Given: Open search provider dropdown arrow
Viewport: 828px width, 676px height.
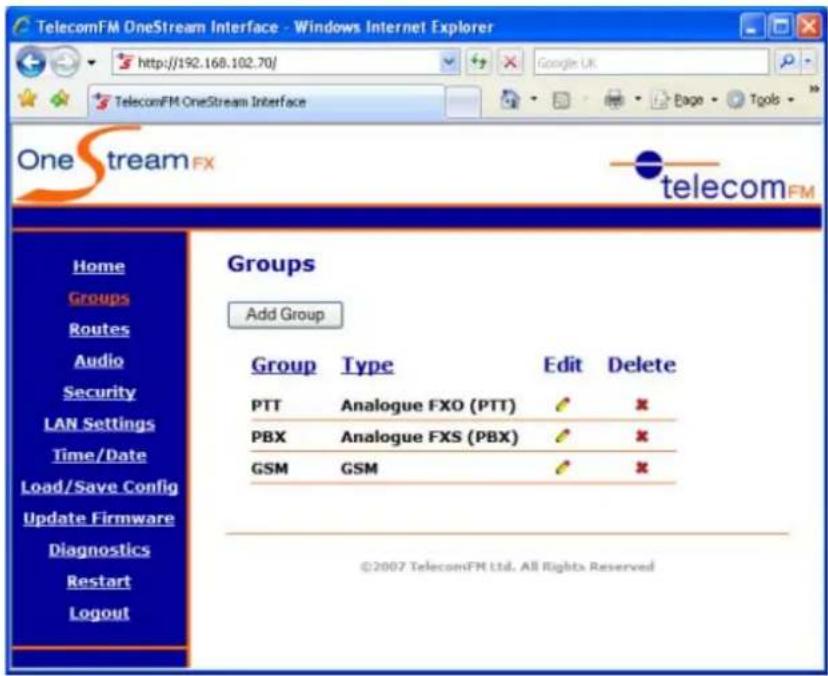Looking at the screenshot, I should click(808, 62).
